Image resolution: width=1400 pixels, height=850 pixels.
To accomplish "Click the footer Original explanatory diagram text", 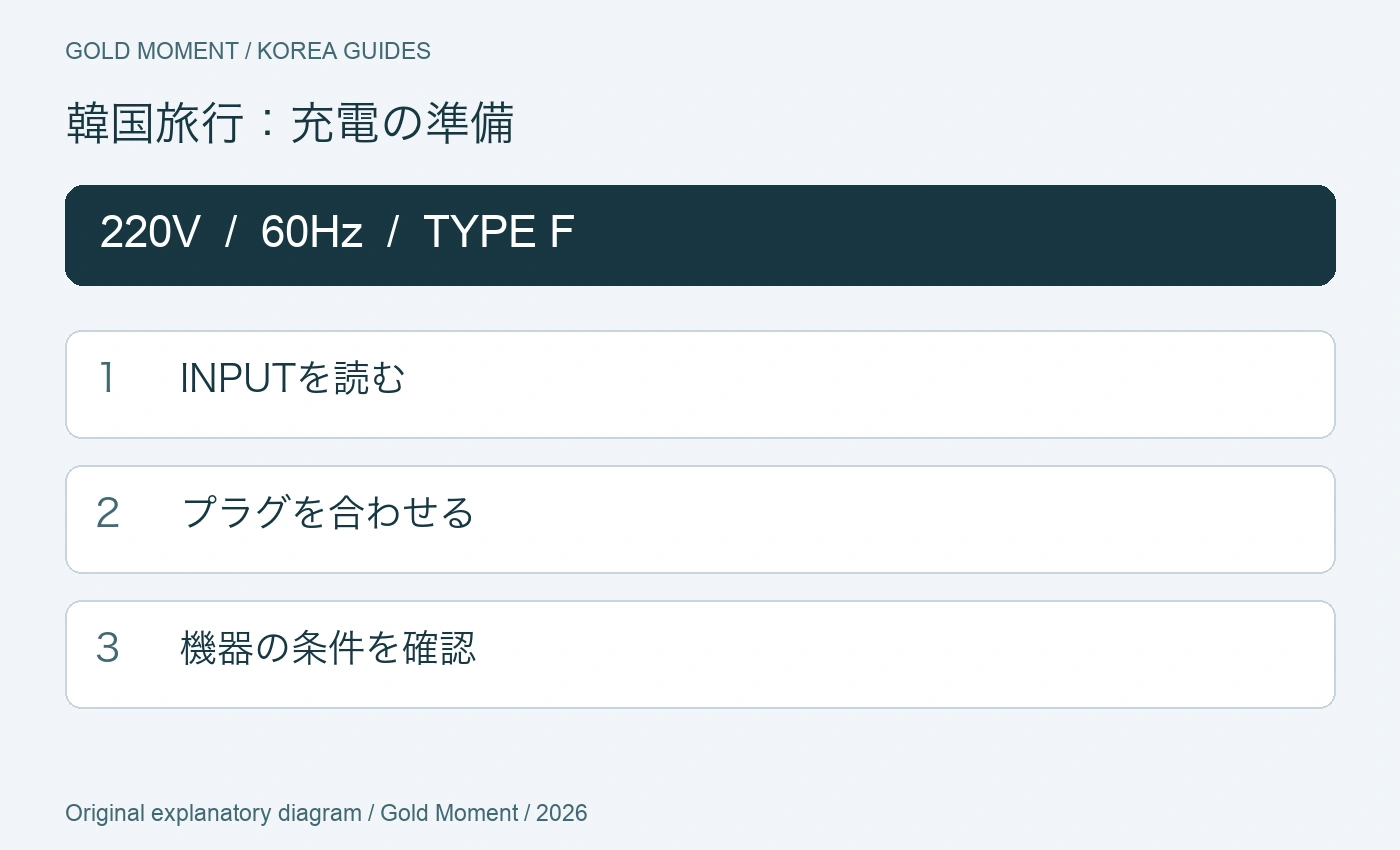I will pos(213,813).
